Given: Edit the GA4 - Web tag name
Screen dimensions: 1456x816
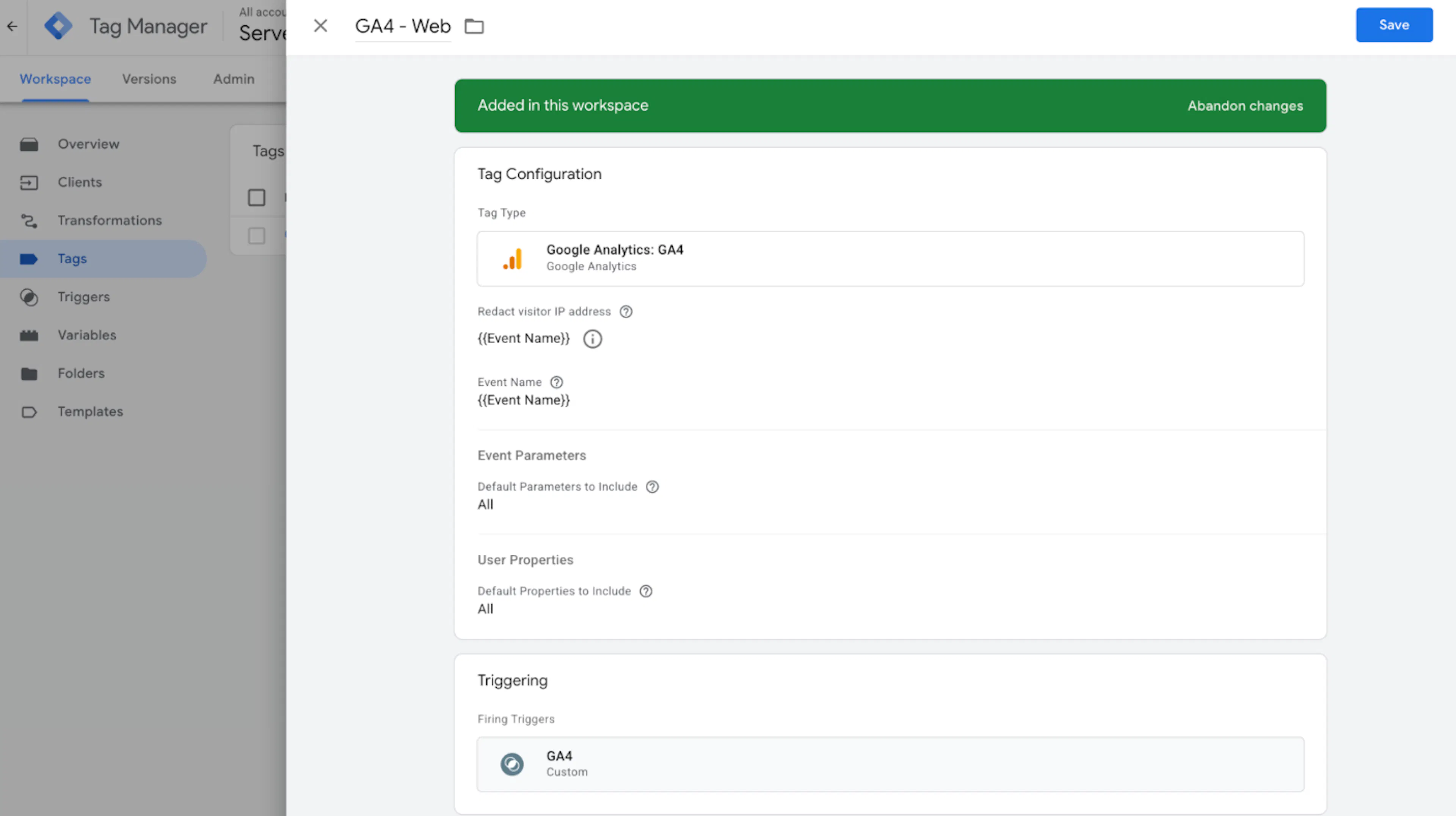Looking at the screenshot, I should (x=402, y=26).
